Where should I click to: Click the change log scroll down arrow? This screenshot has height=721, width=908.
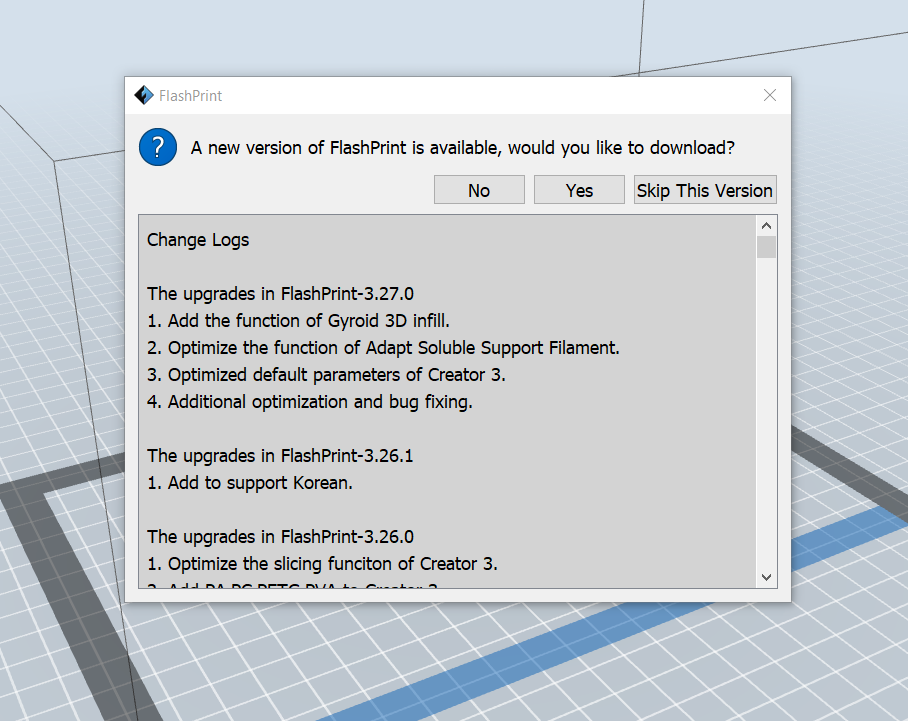point(766,577)
